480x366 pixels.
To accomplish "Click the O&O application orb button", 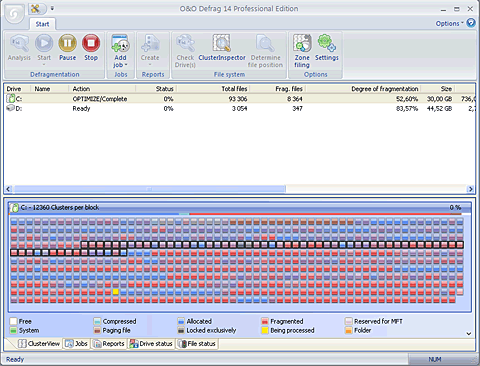I will [x=15, y=14].
